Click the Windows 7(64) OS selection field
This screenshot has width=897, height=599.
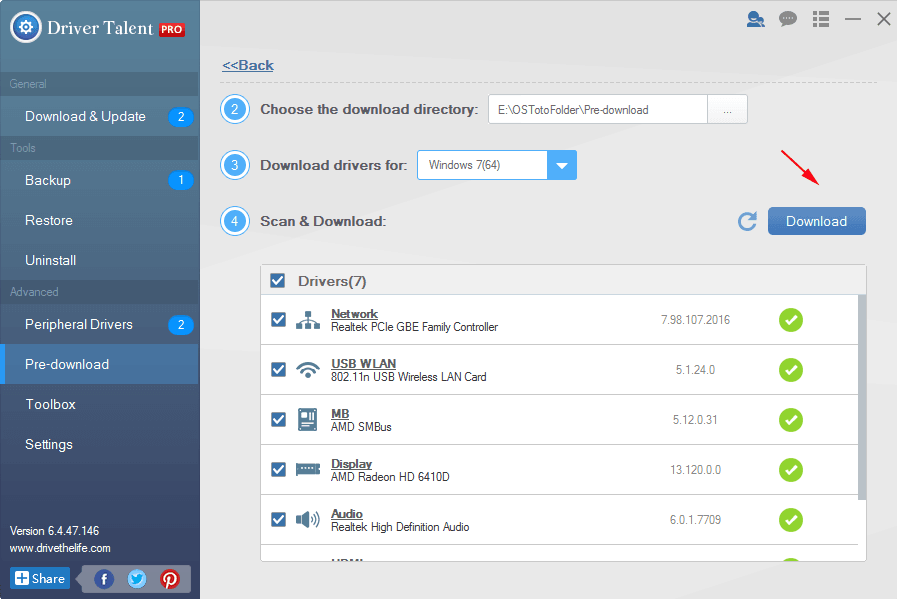point(482,165)
